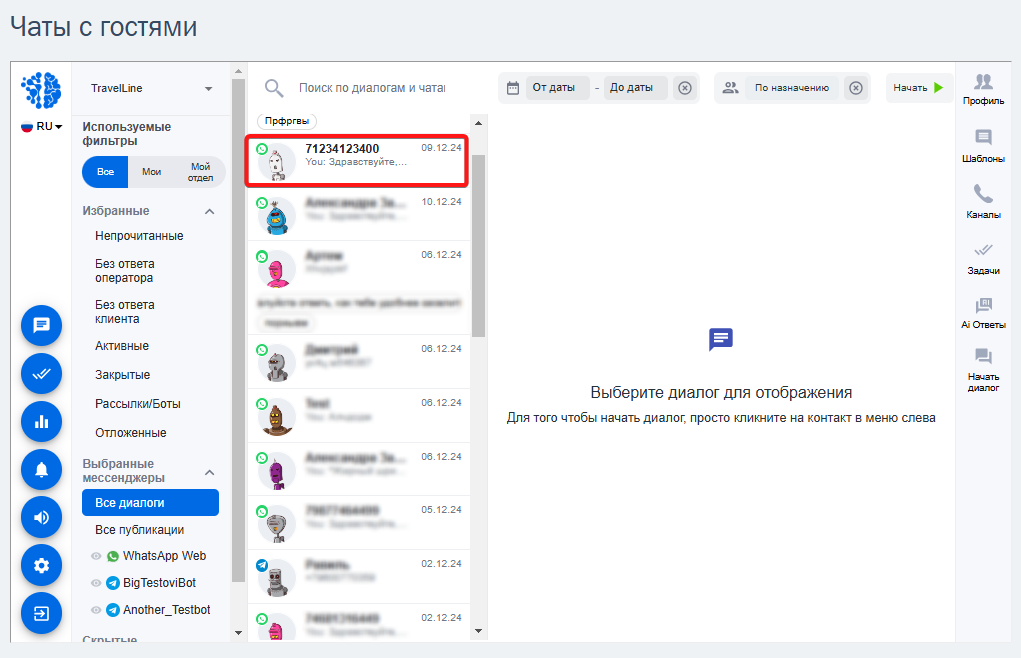1021x658 pixels.
Task: Click the Начать button with play arrow
Action: (x=919, y=88)
